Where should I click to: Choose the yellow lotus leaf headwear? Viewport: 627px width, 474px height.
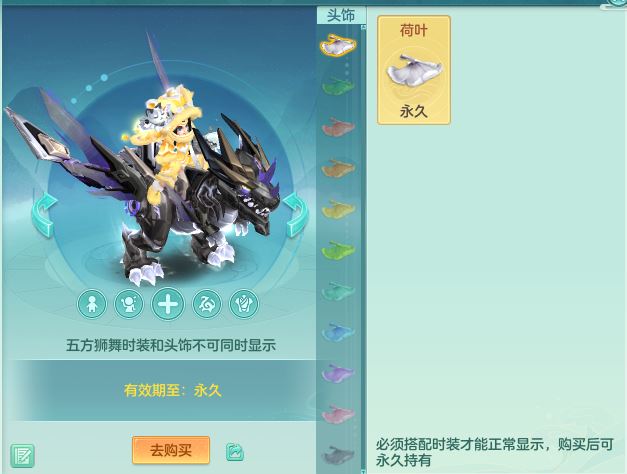pos(338,209)
